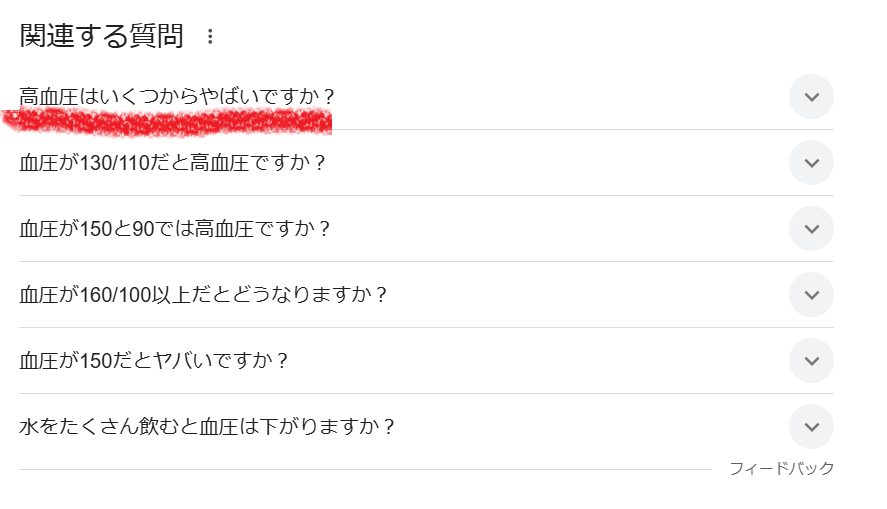Click the question 血圧が150と90では高血圧ですか？
Image resolution: width=887 pixels, height=509 pixels.
175,229
